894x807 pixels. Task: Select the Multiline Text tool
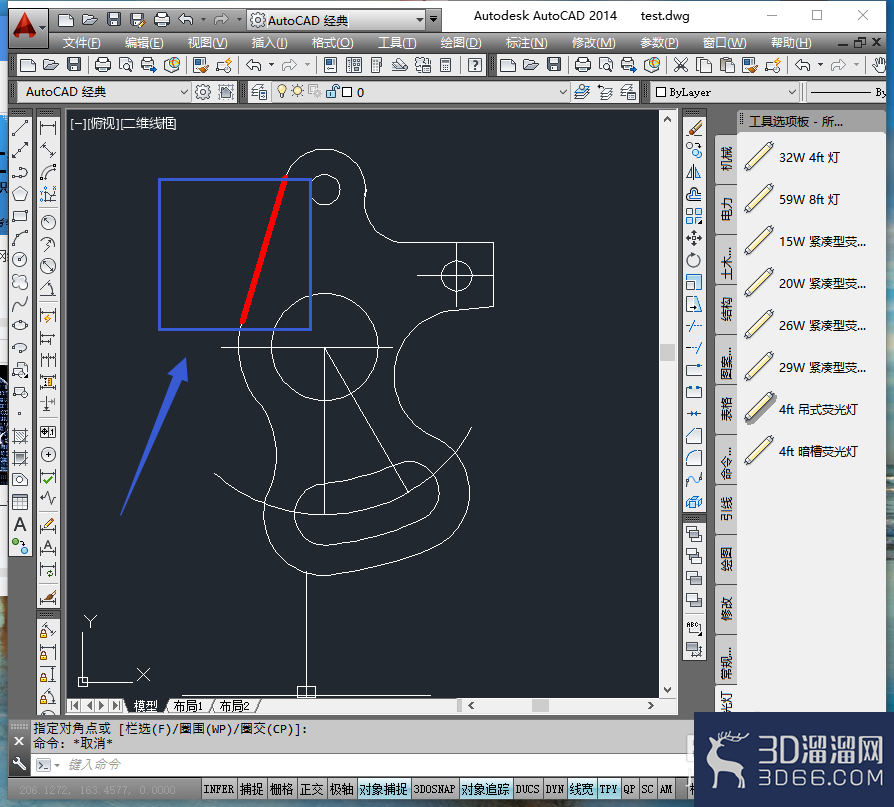point(20,524)
